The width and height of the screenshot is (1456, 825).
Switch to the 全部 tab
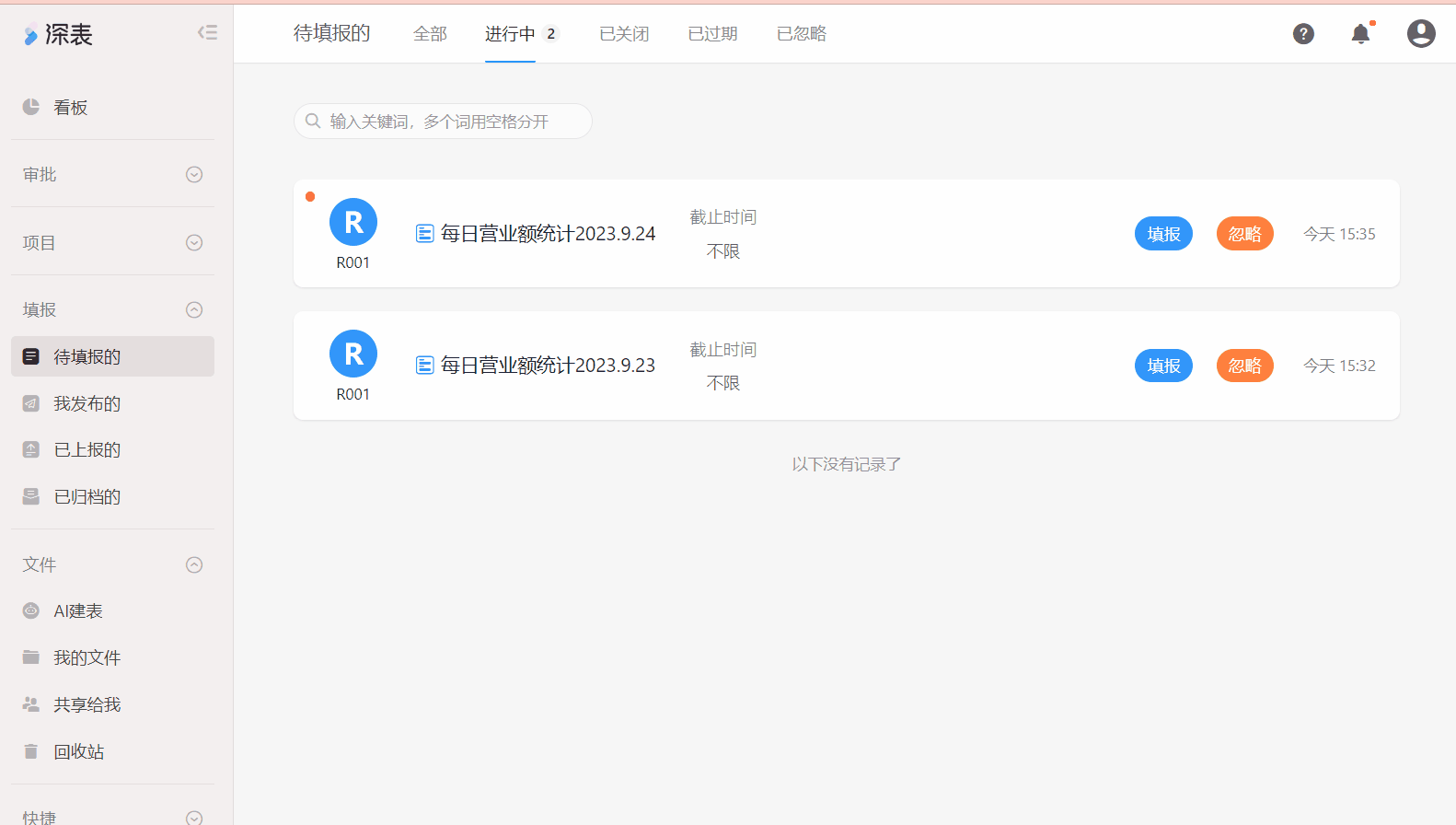(430, 34)
